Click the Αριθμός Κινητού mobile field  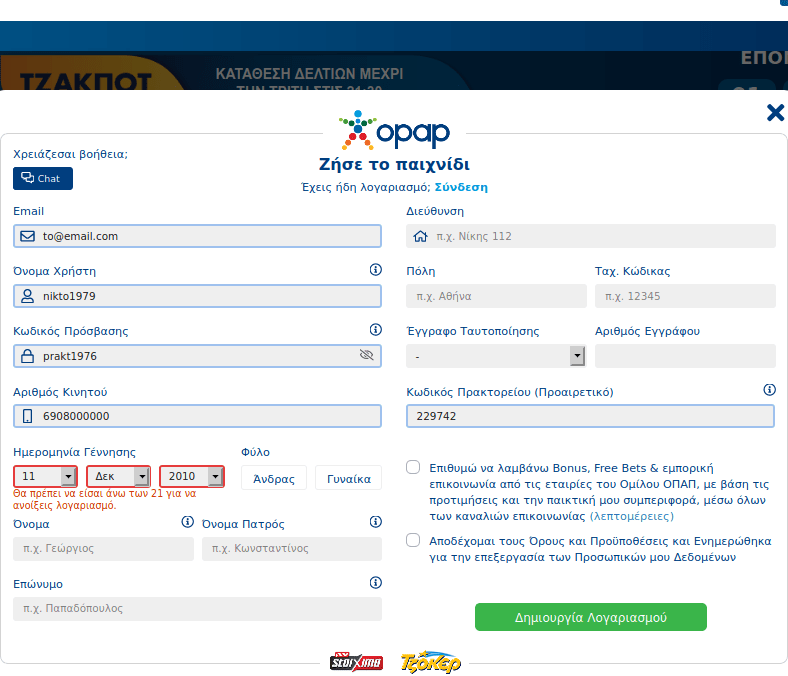[x=197, y=416]
